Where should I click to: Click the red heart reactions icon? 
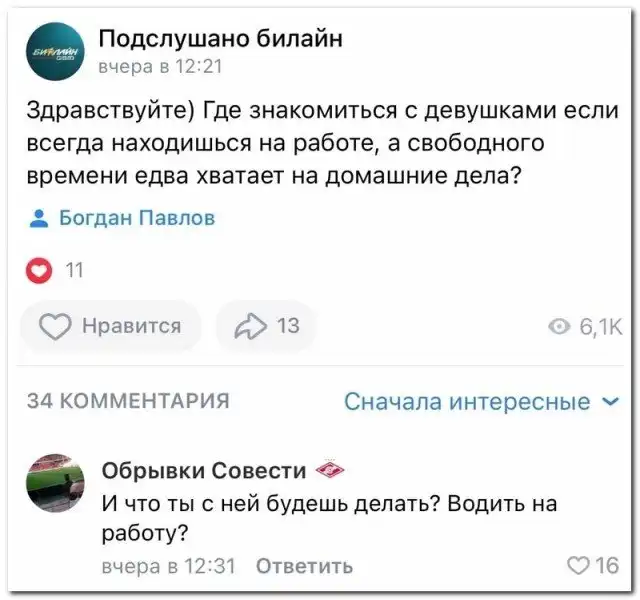[x=39, y=269]
